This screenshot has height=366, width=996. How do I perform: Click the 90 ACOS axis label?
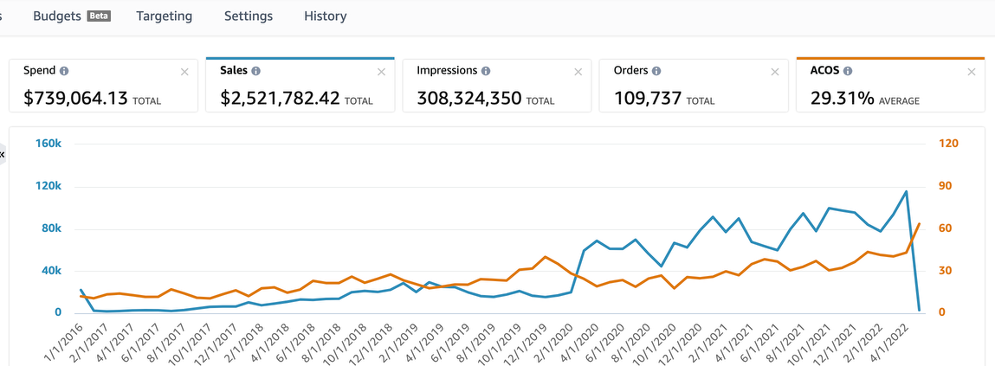pos(945,186)
